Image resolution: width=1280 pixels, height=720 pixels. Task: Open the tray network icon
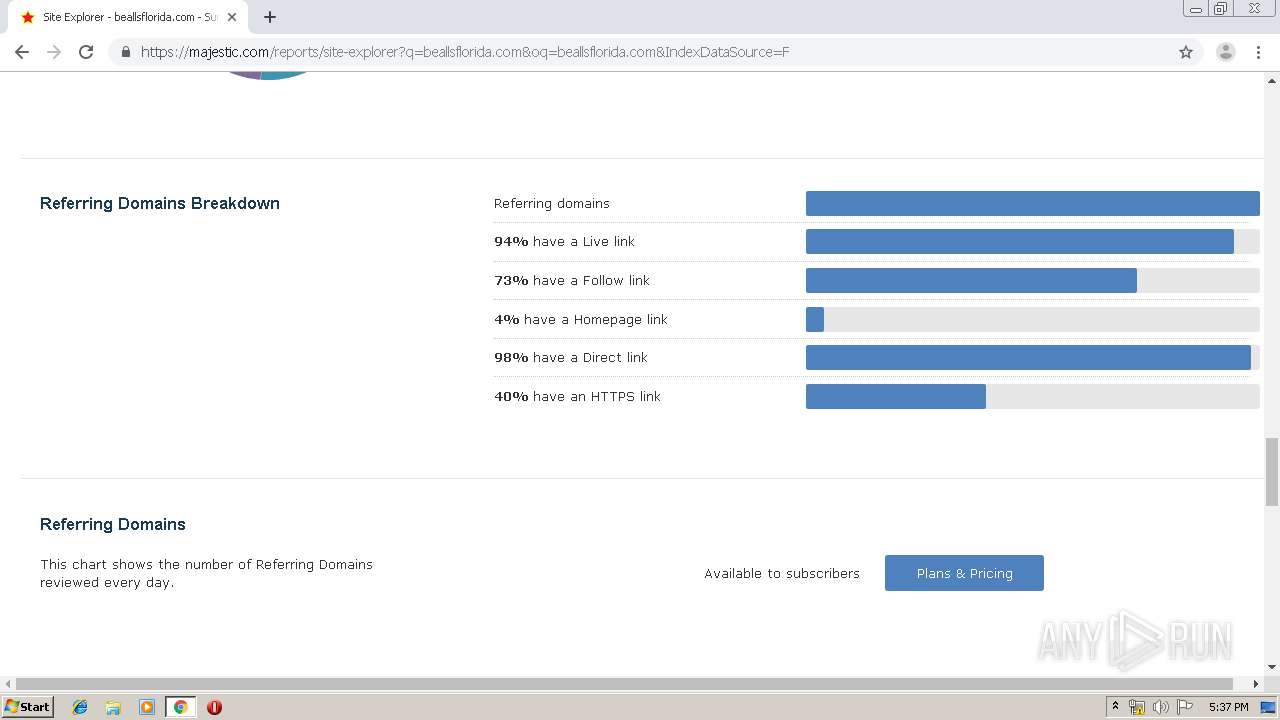tap(1137, 706)
